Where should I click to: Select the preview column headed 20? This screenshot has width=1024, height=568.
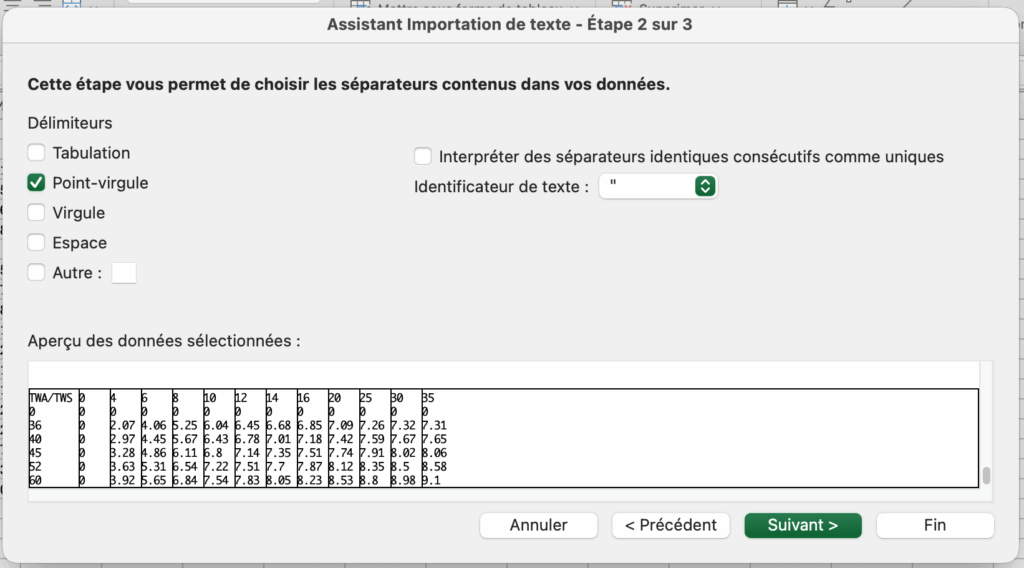335,397
